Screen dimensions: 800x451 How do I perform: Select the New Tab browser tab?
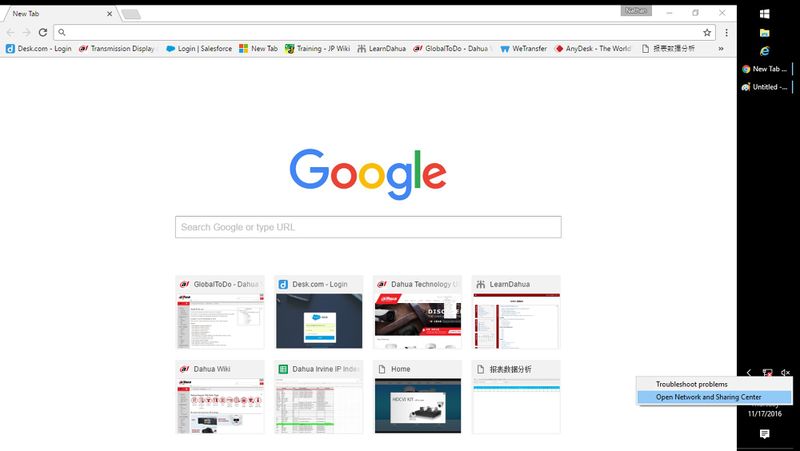[x=59, y=14]
